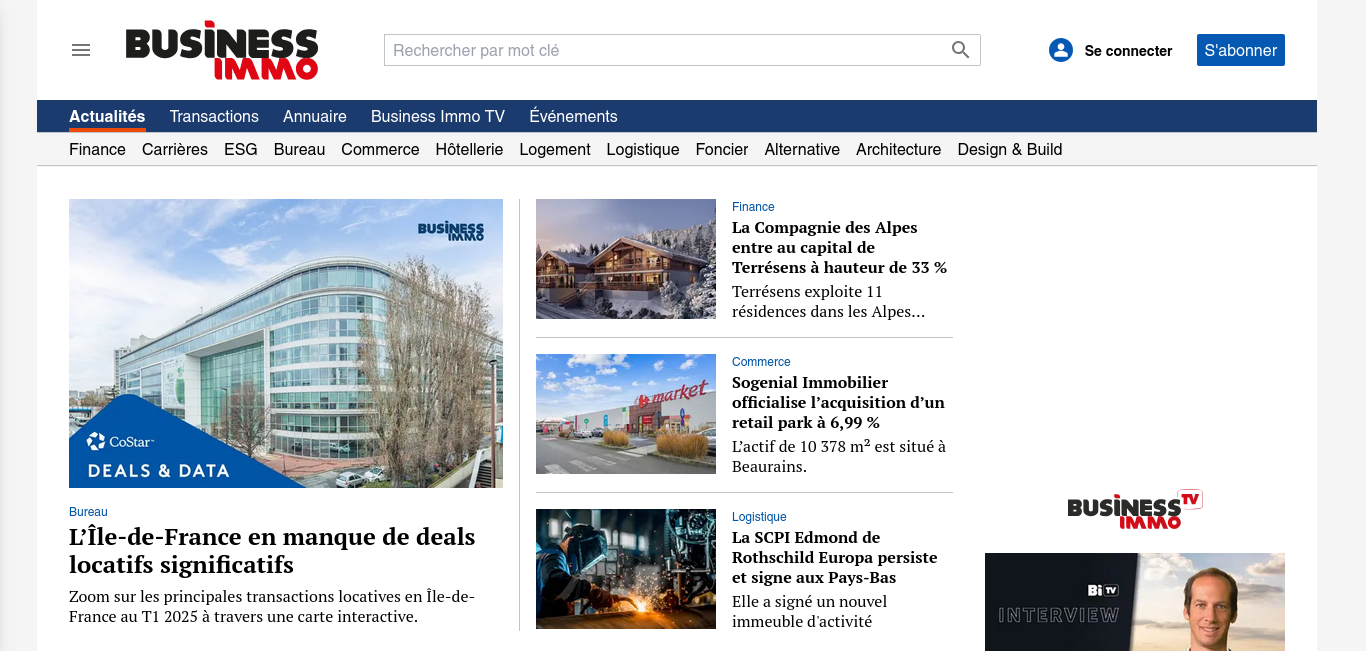Click the S'abonner button
This screenshot has width=1366, height=651.
click(1241, 50)
